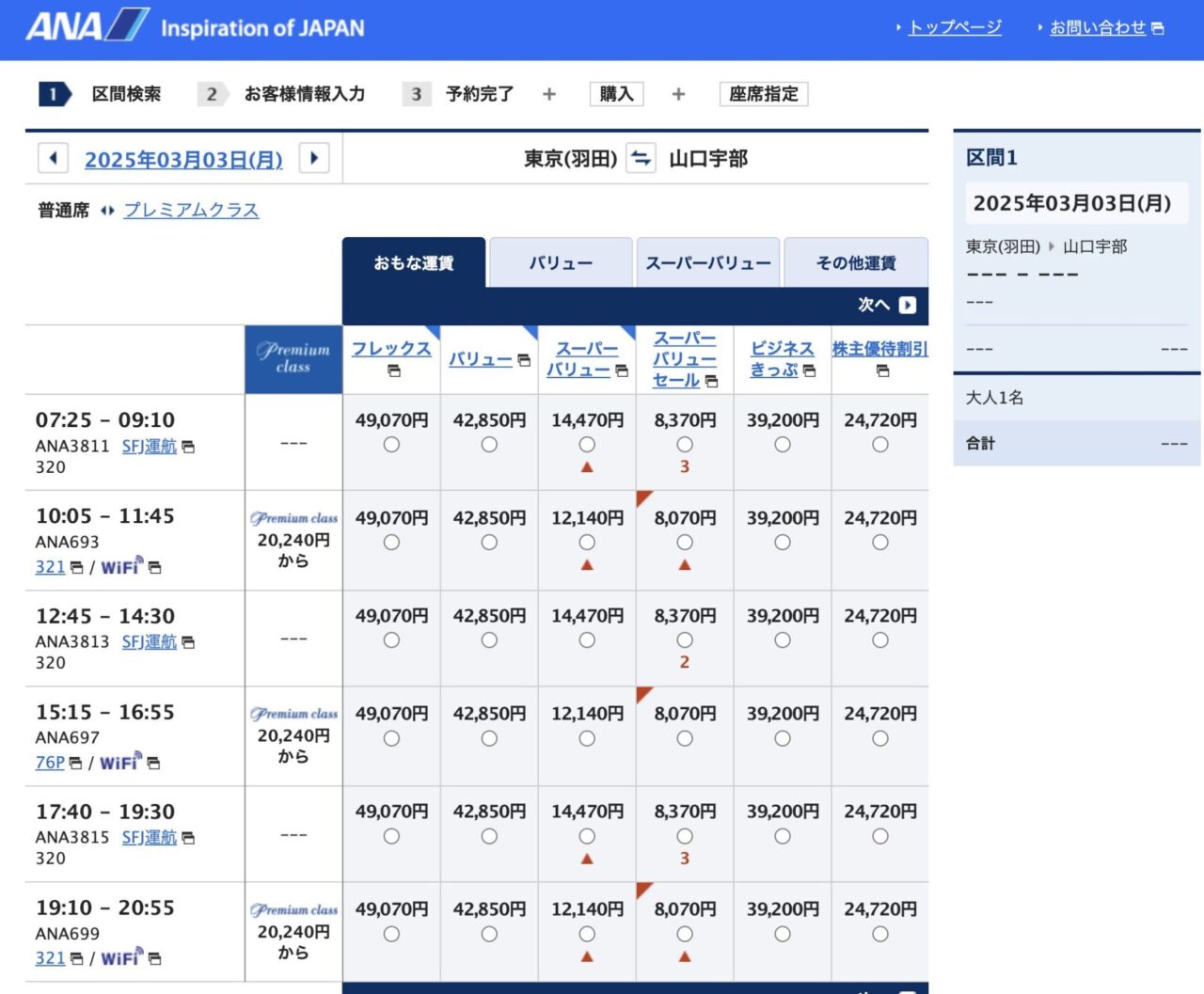The height and width of the screenshot is (994, 1204).
Task: Click switch arrows icon beside 普通席
Action: tap(107, 211)
